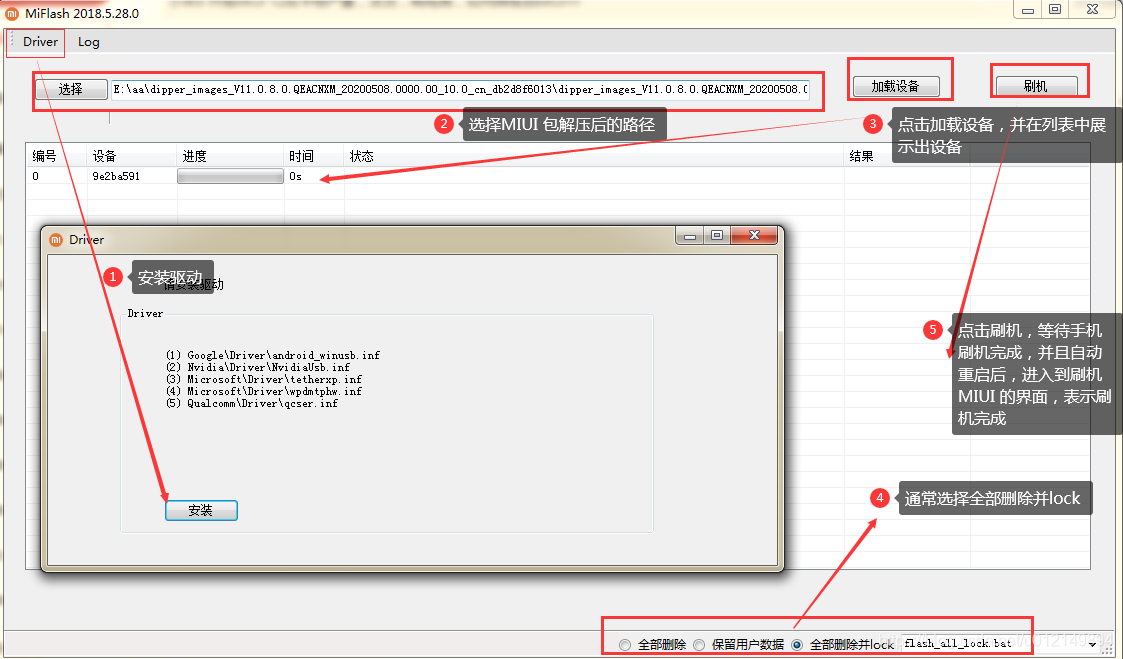Image resolution: width=1123 pixels, height=659 pixels.
Task: Open the Log menu
Action: point(89,42)
